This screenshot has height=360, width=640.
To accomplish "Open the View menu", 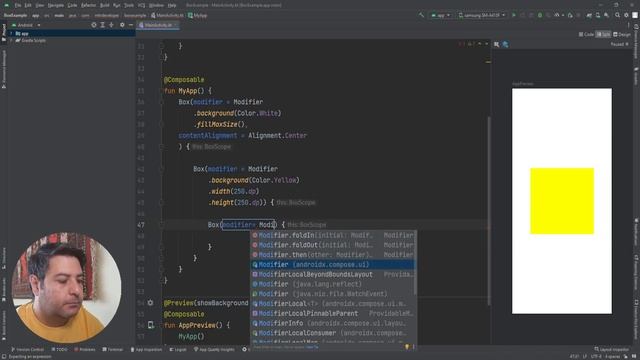I will click(40, 5).
